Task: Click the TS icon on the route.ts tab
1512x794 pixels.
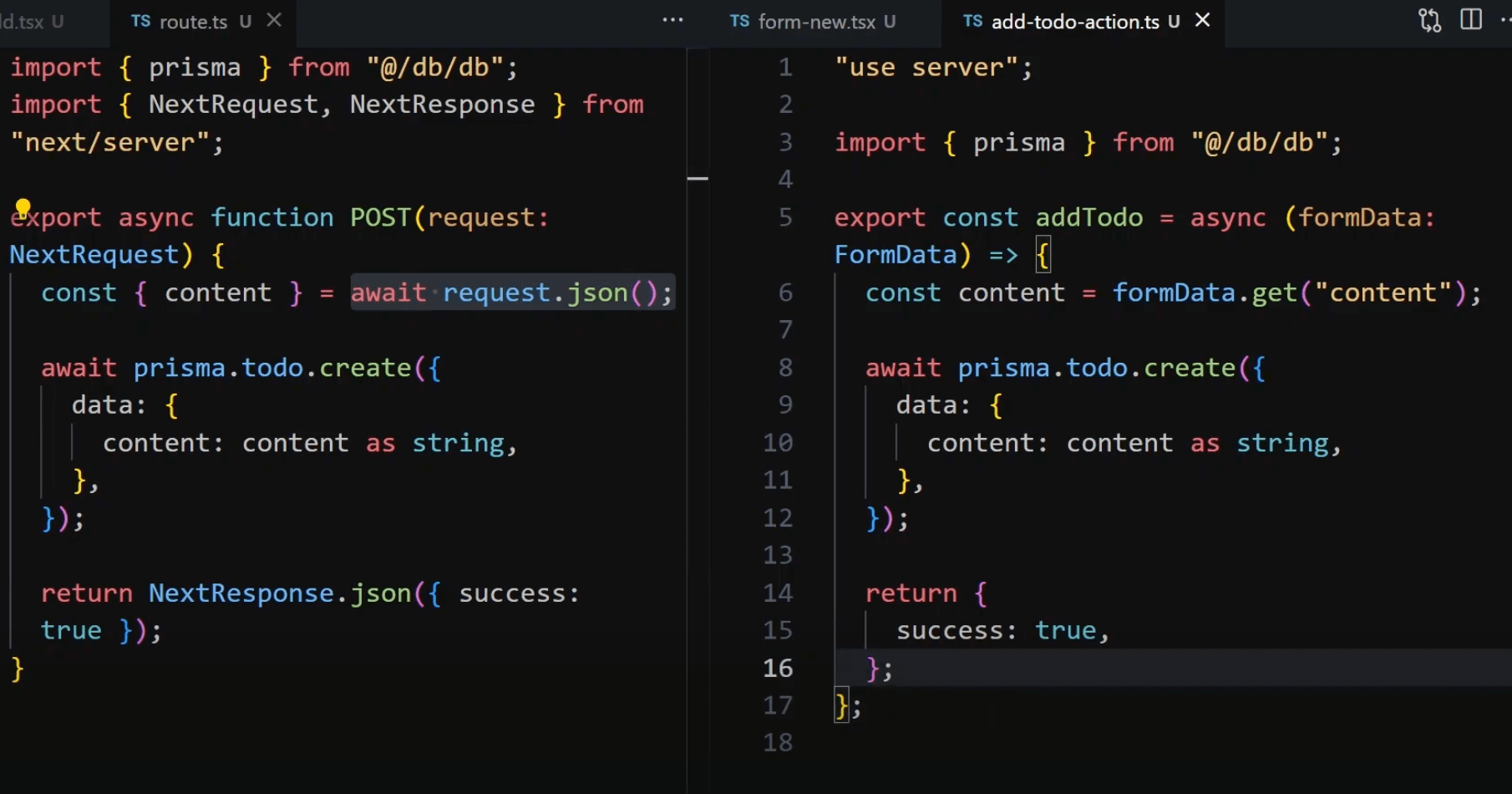Action: (x=140, y=22)
